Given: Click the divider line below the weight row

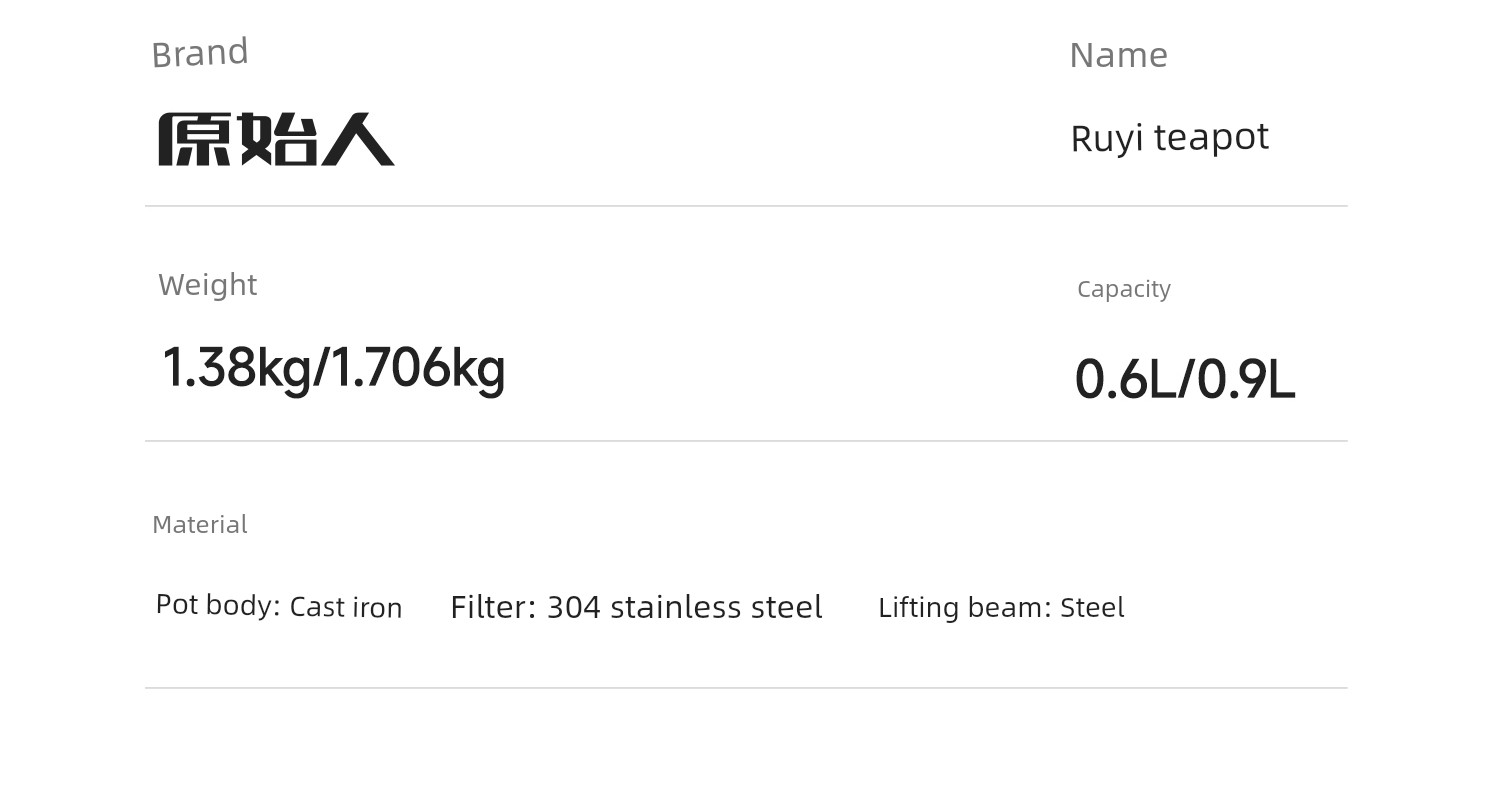Looking at the screenshot, I should pos(746,441).
